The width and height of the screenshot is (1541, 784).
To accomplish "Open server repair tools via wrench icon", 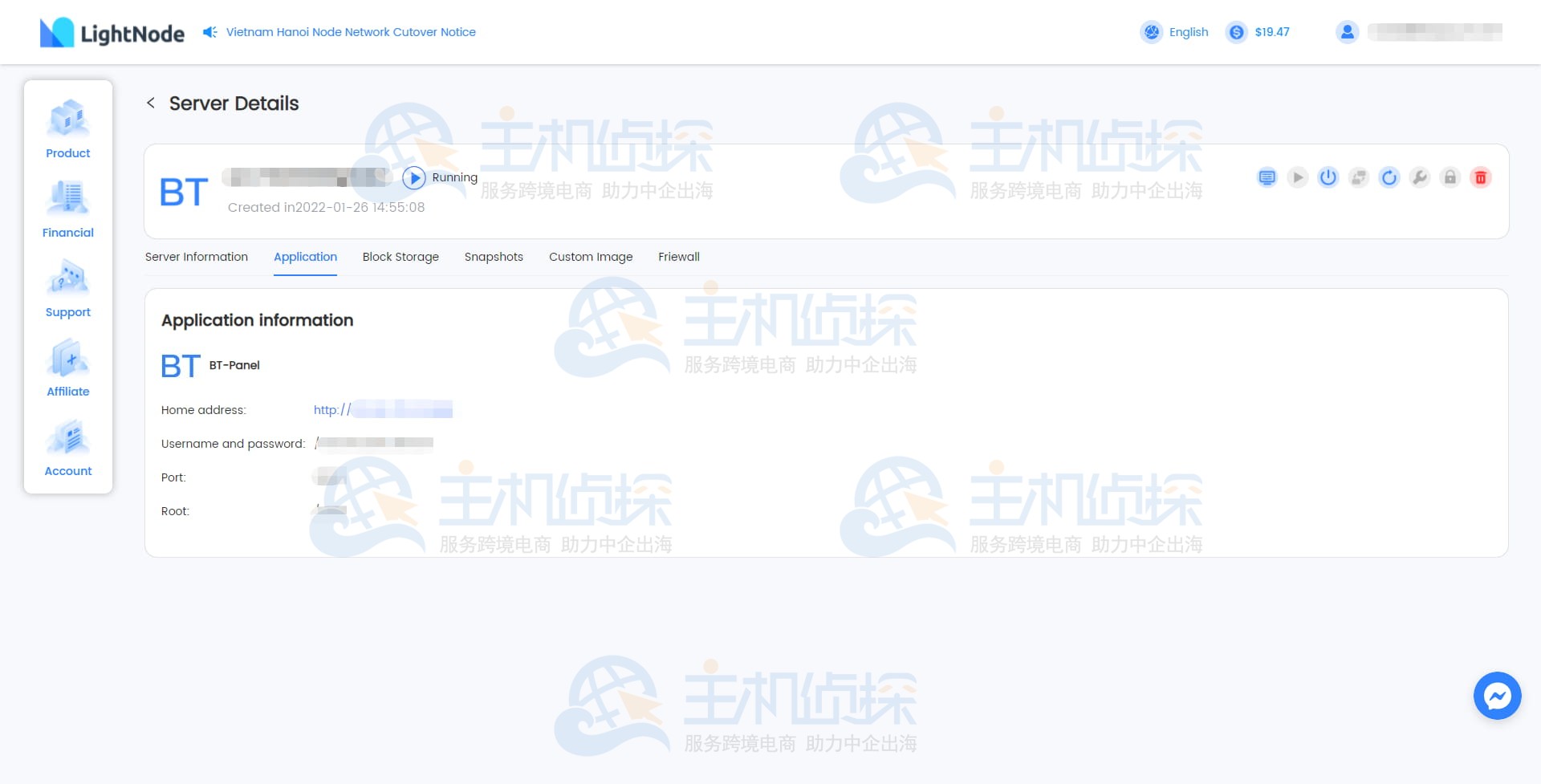I will pos(1420,177).
